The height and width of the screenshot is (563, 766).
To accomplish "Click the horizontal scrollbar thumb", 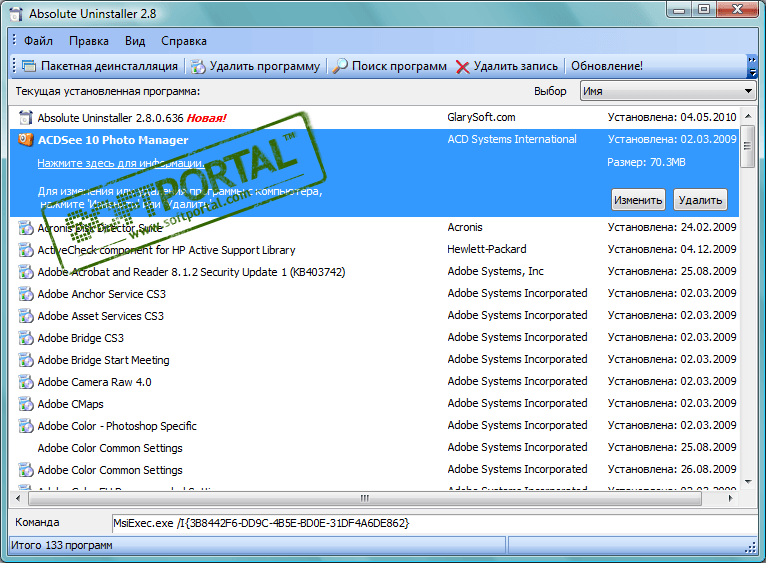I will (365, 498).
